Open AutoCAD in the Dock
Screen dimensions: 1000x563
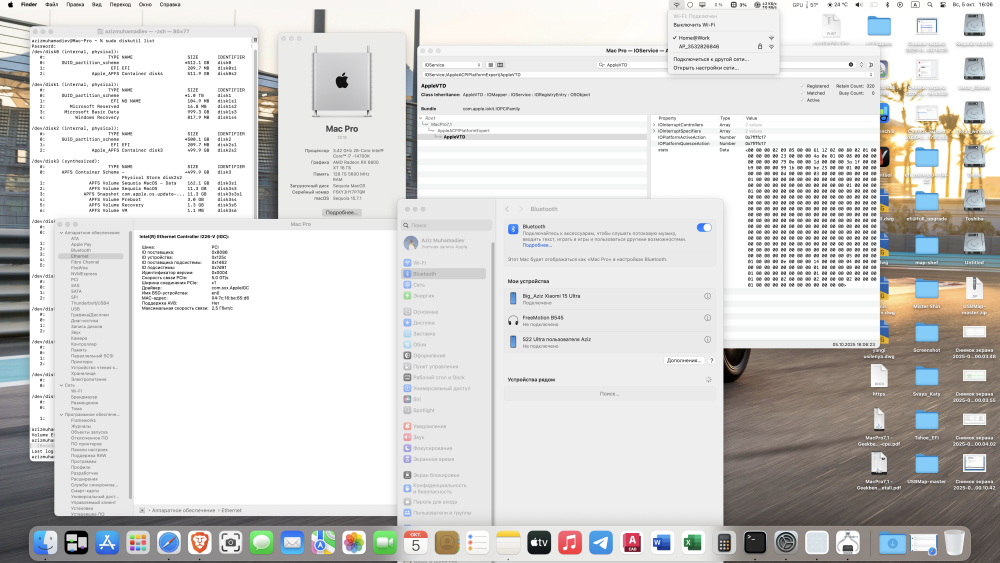(x=631, y=543)
